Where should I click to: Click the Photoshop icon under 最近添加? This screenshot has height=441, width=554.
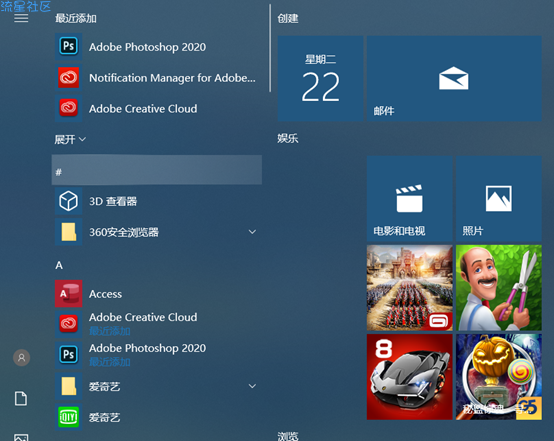tap(69, 47)
